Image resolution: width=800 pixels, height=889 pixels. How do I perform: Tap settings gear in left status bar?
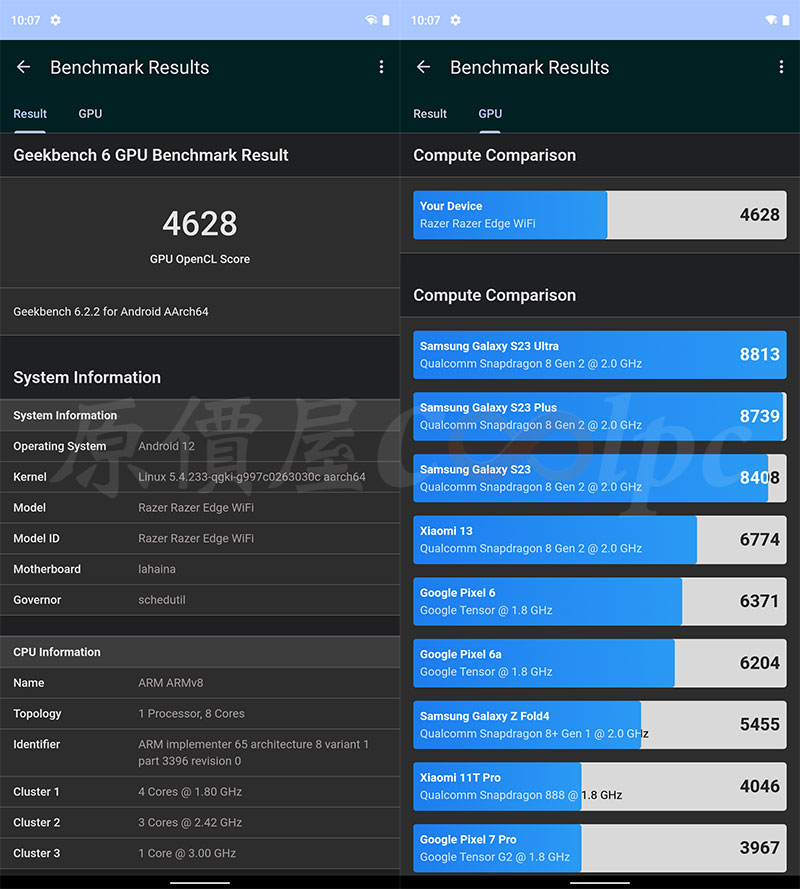[56, 20]
